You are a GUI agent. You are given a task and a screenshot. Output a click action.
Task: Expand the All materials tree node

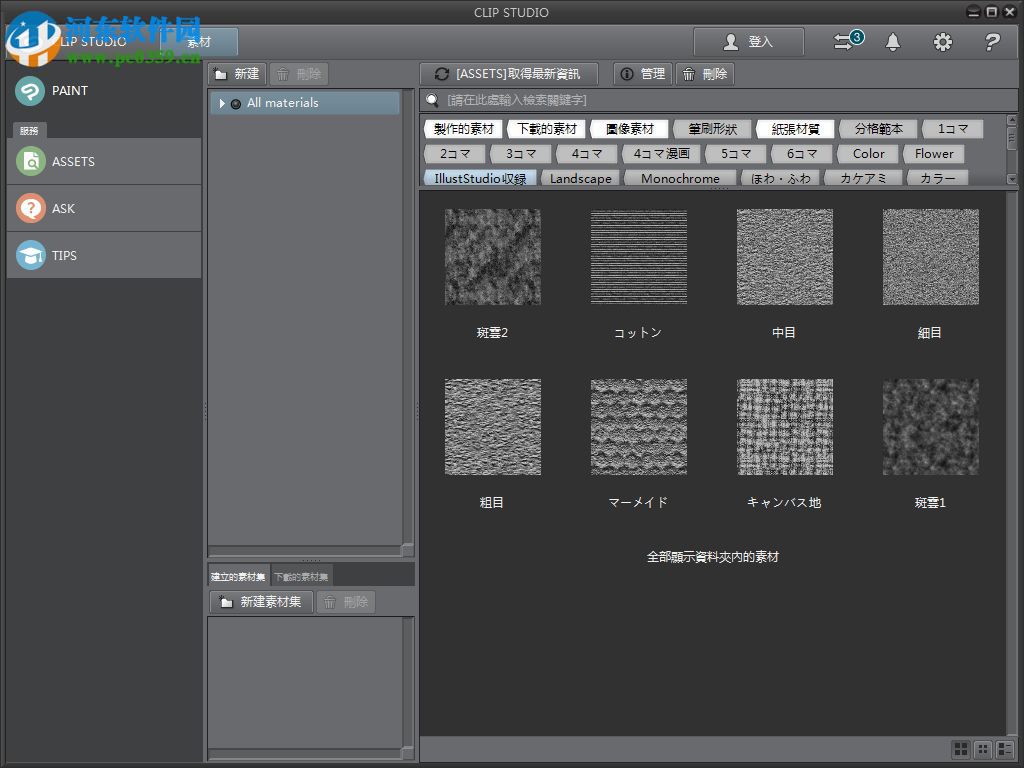pos(221,102)
